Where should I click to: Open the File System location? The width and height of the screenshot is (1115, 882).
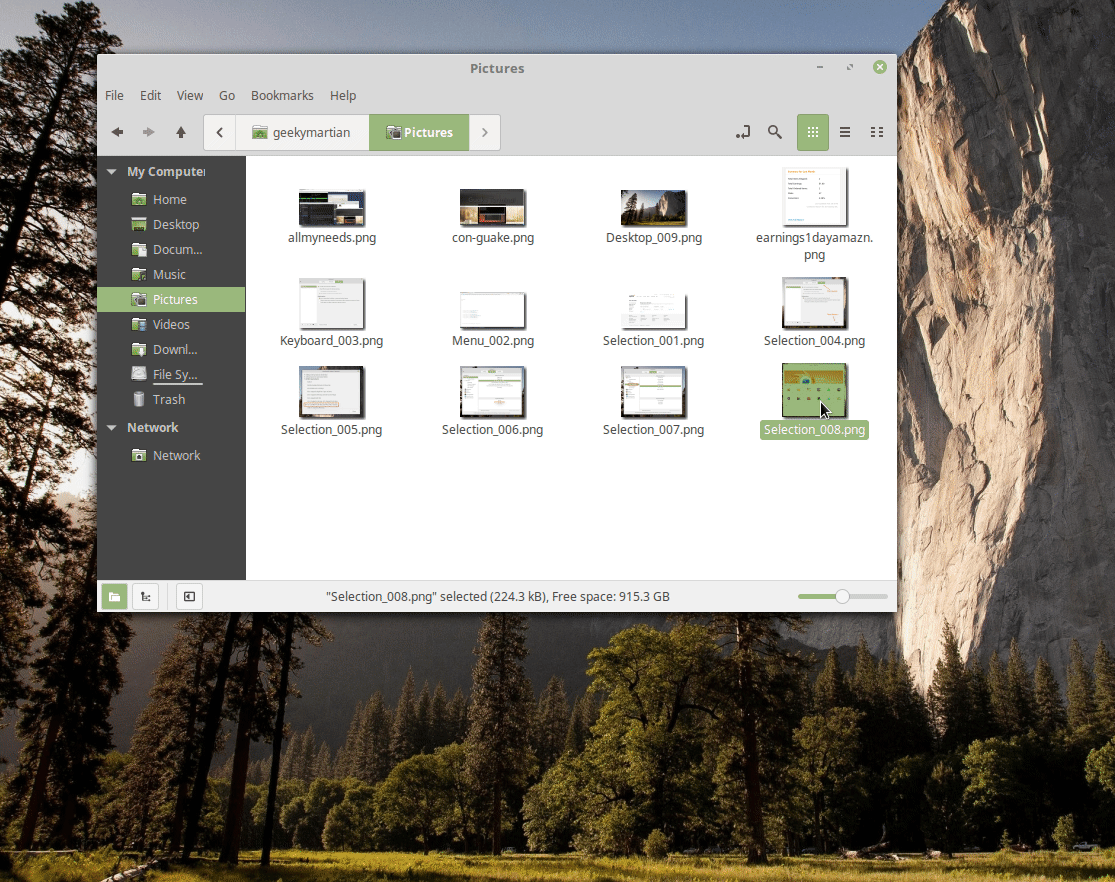(x=175, y=374)
